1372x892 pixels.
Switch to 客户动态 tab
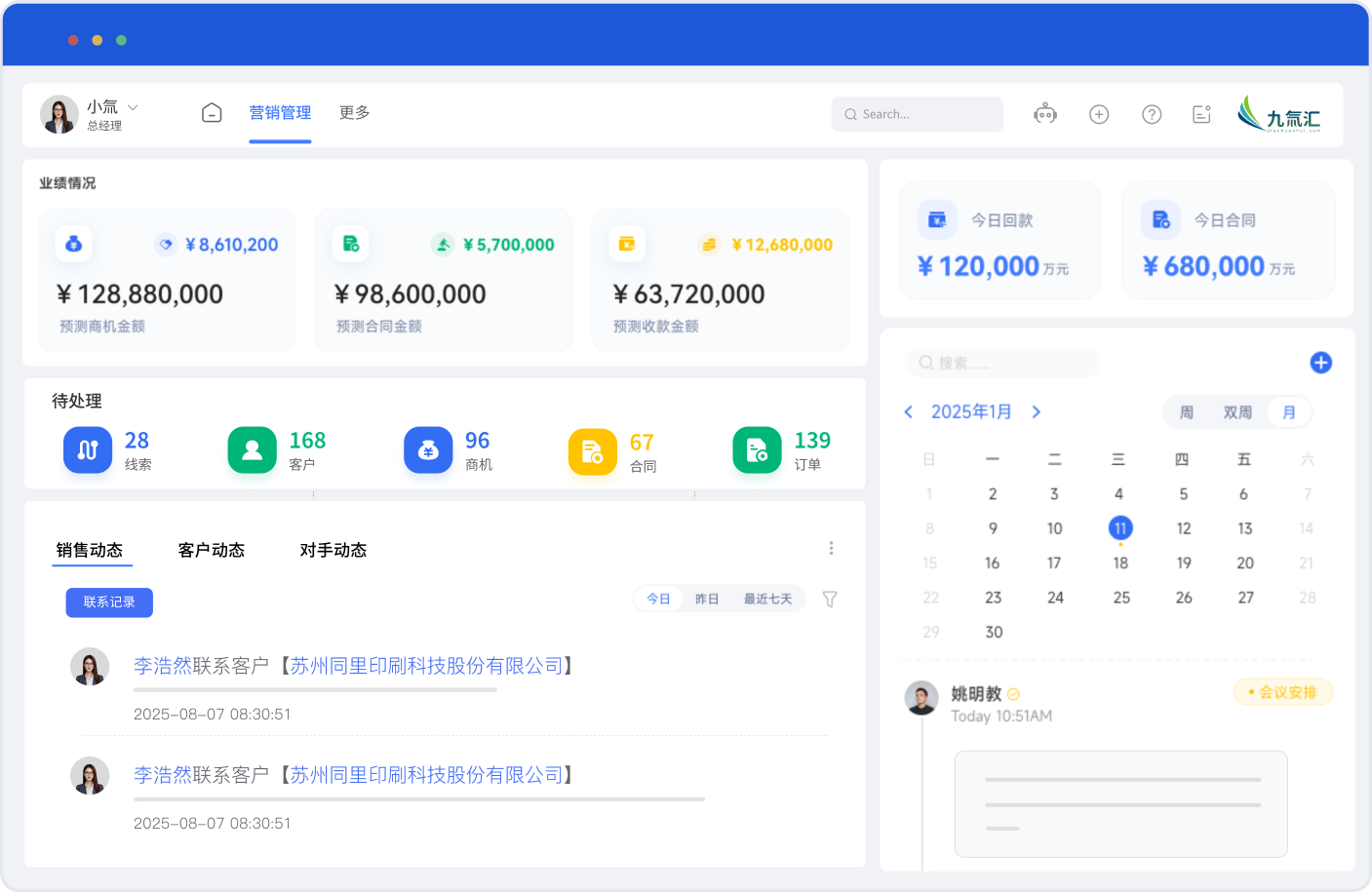coord(211,550)
